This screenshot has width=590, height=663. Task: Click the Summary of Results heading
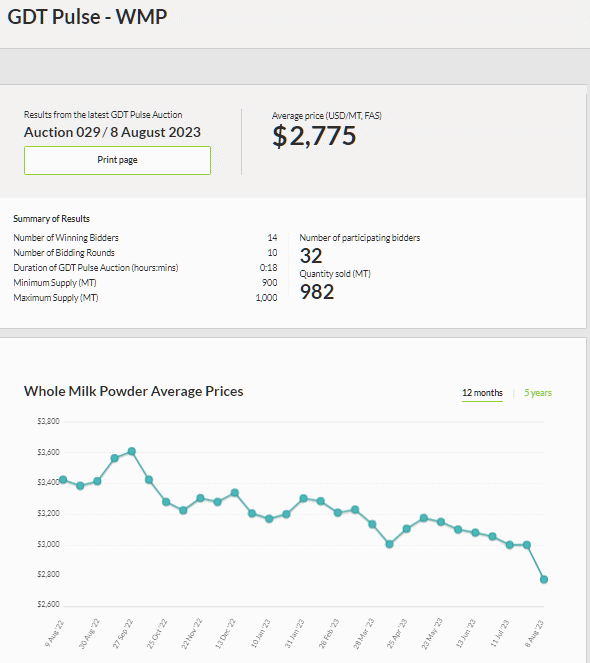(51, 219)
